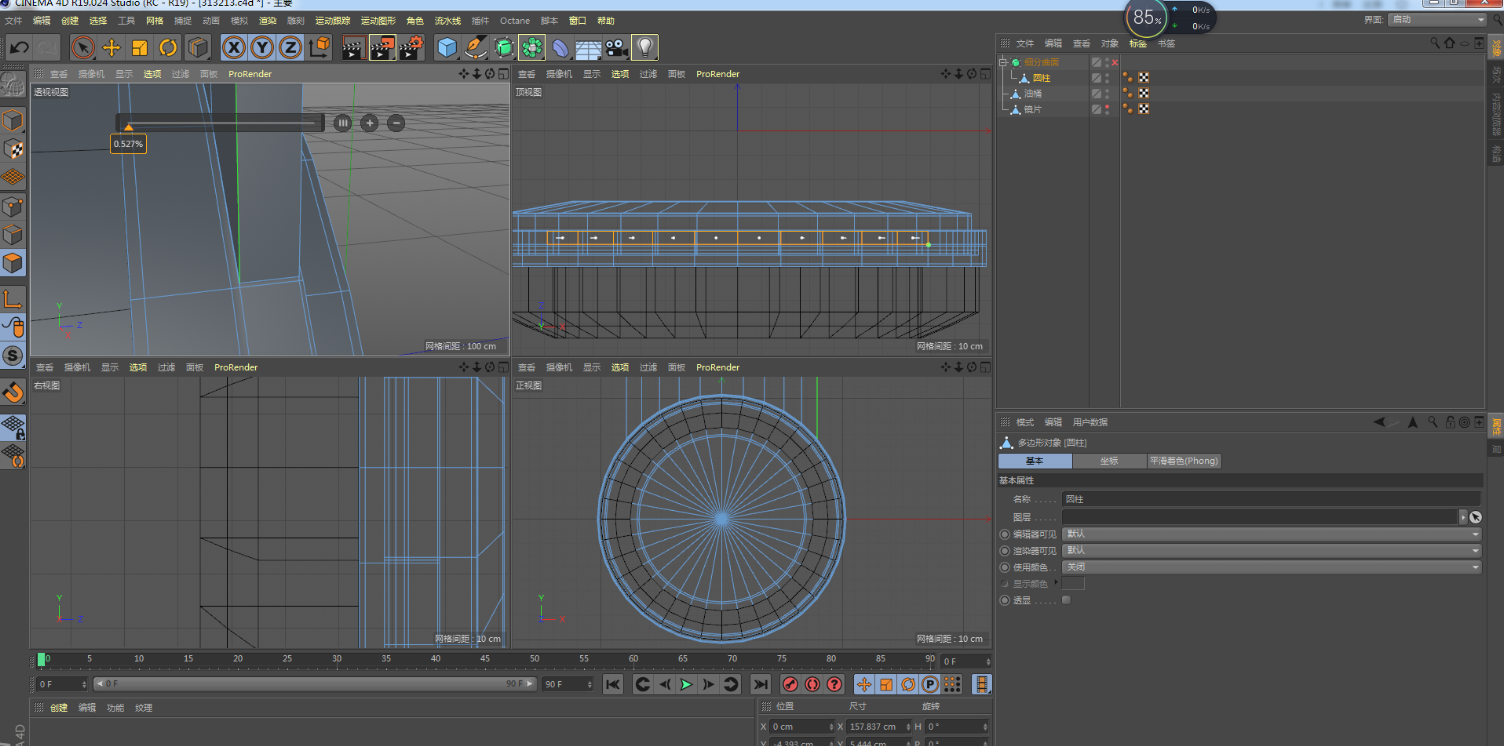This screenshot has width=1504, height=746.
Task: Toggle visibility dots of 圆柱 object
Action: tap(1107, 78)
